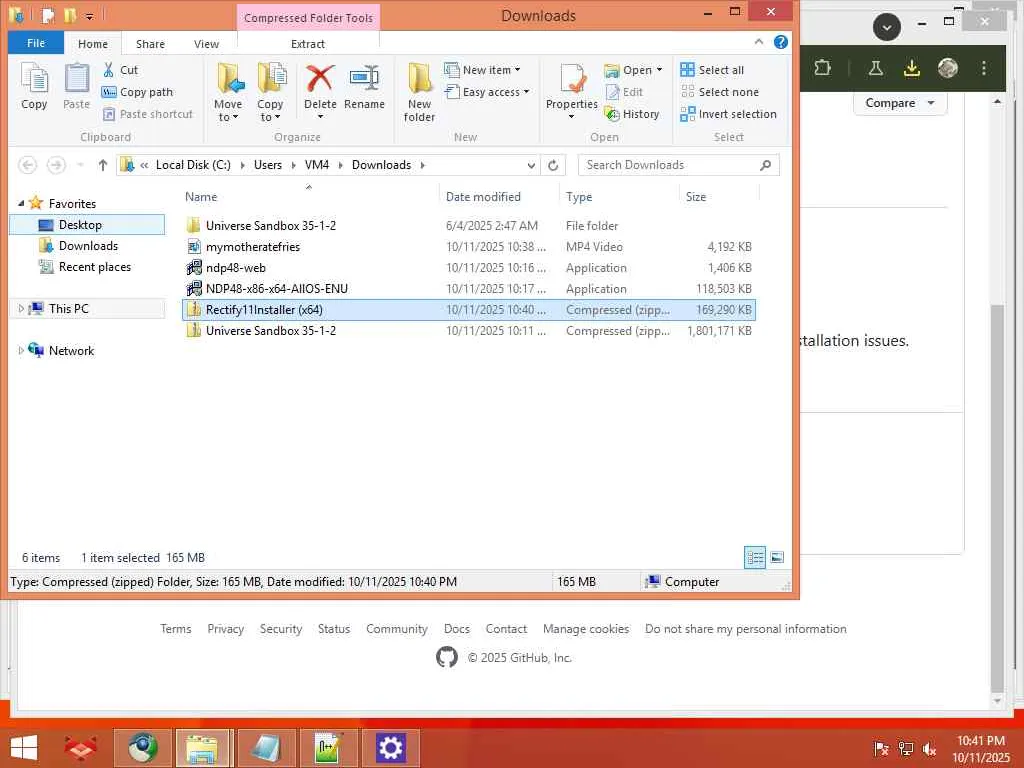
Task: Create a New folder from ribbon
Action: pyautogui.click(x=419, y=92)
